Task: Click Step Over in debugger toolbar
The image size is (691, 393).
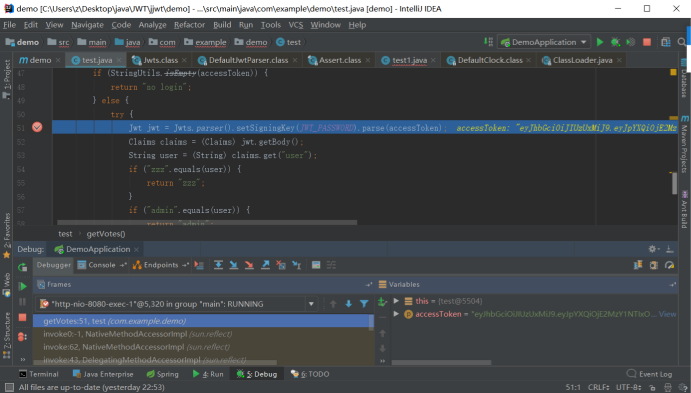Action: (218, 265)
